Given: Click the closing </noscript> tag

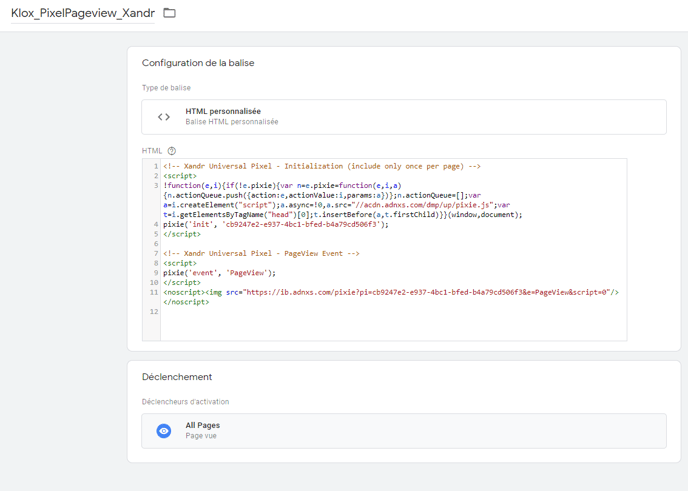Looking at the screenshot, I should (186, 302).
